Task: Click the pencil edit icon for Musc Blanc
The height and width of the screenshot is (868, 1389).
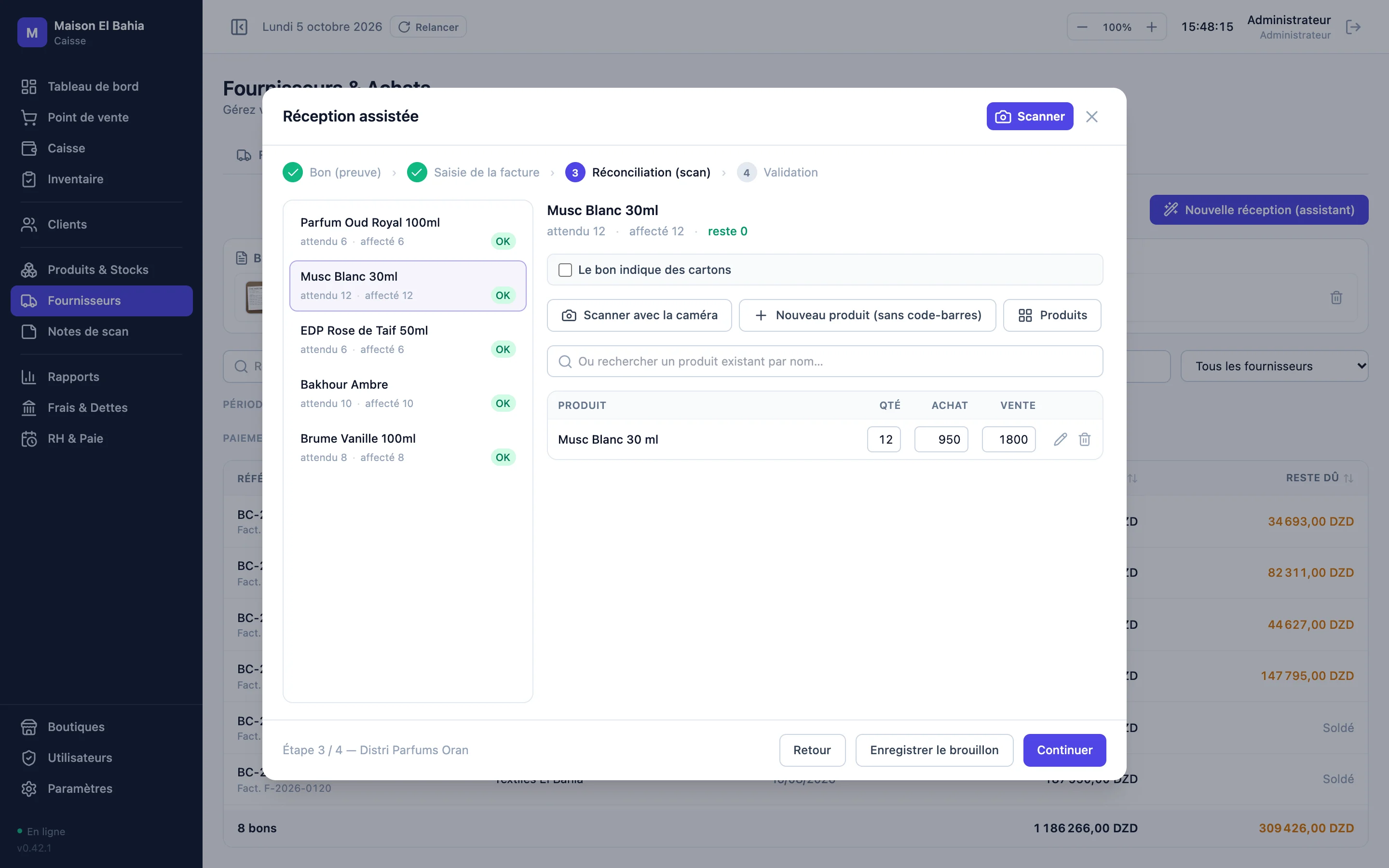Action: click(1060, 439)
